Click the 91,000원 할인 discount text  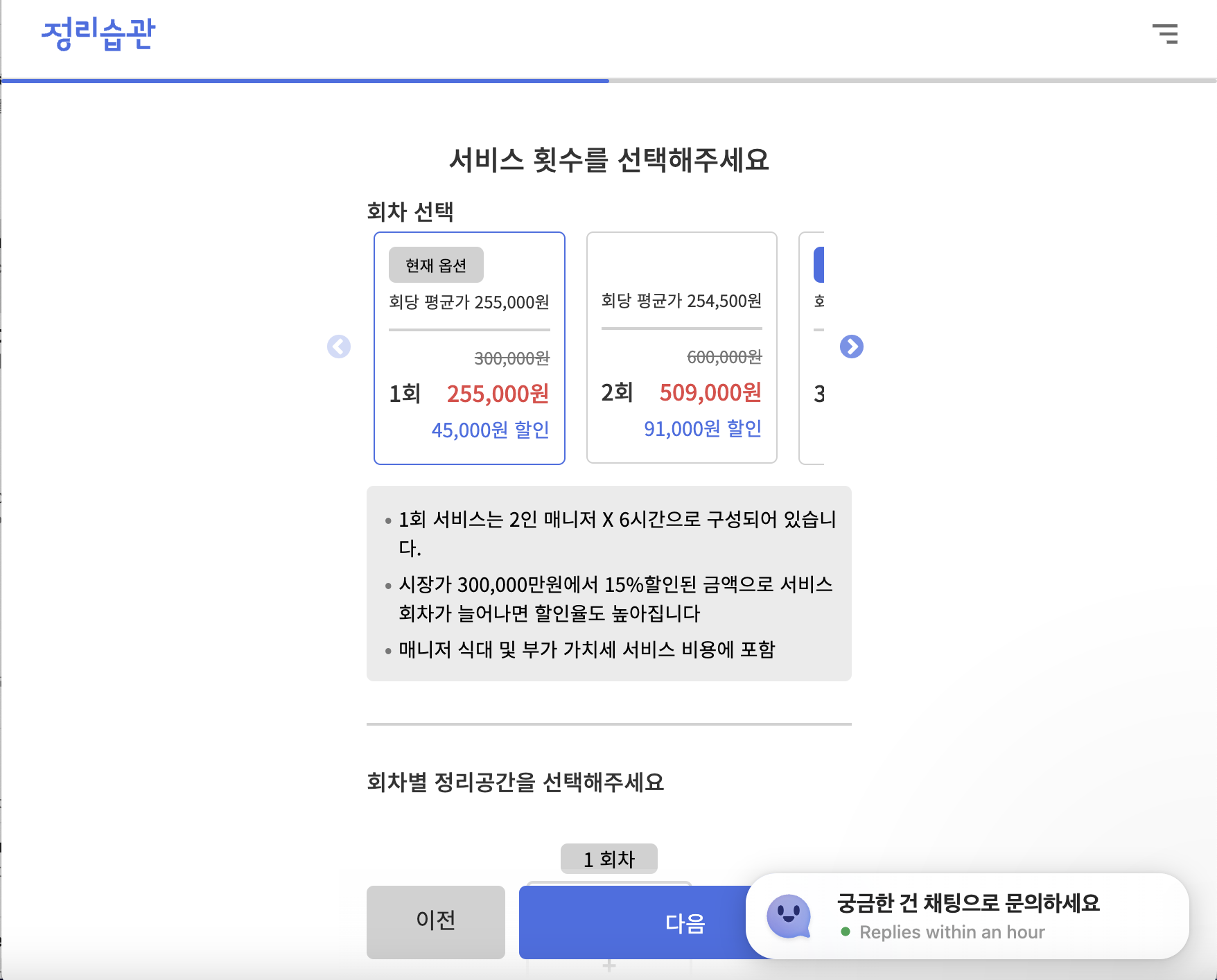tap(703, 428)
